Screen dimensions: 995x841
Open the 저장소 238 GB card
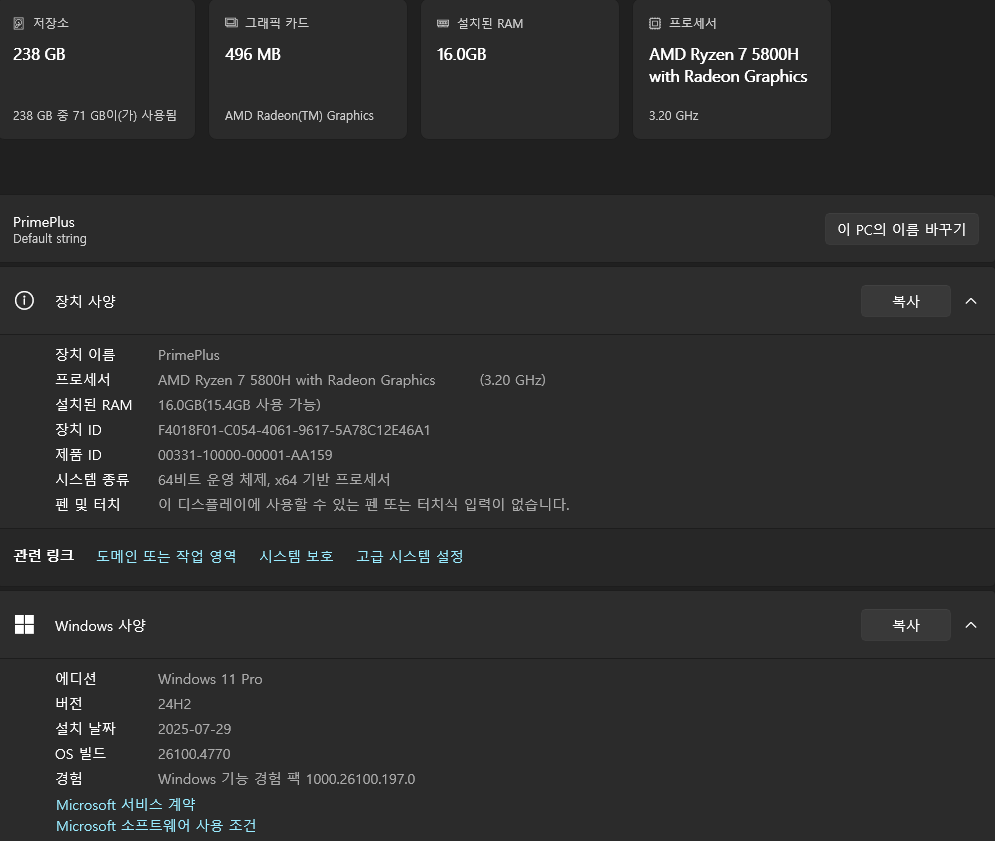(x=96, y=69)
